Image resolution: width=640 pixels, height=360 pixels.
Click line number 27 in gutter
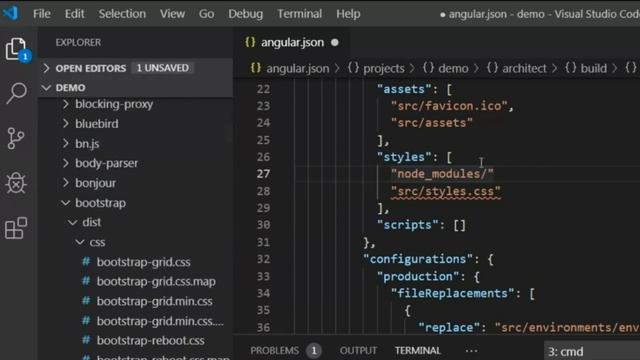coord(263,174)
